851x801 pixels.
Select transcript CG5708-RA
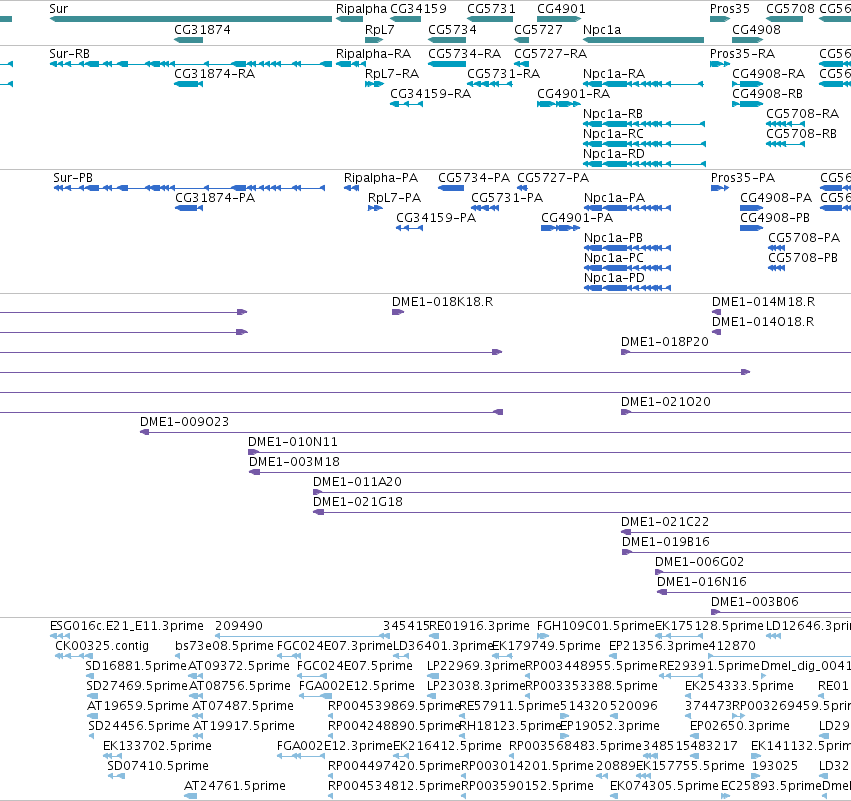coord(785,124)
